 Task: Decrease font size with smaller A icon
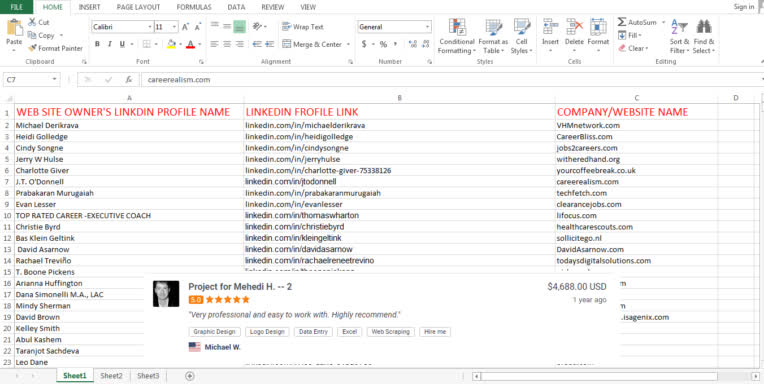coord(198,27)
